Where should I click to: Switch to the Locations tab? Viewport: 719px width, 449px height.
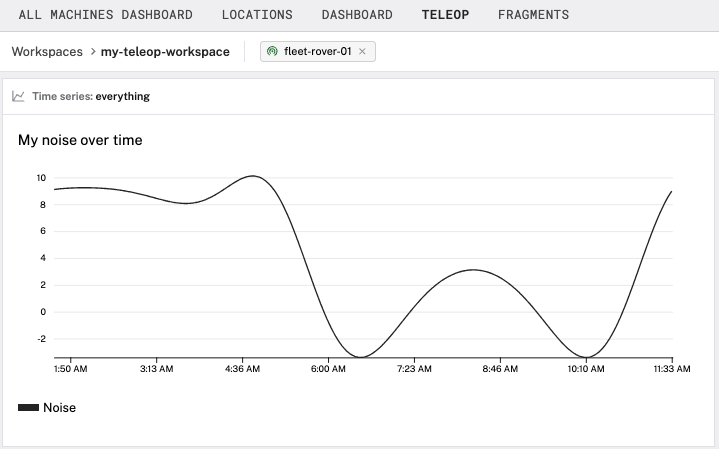click(257, 15)
